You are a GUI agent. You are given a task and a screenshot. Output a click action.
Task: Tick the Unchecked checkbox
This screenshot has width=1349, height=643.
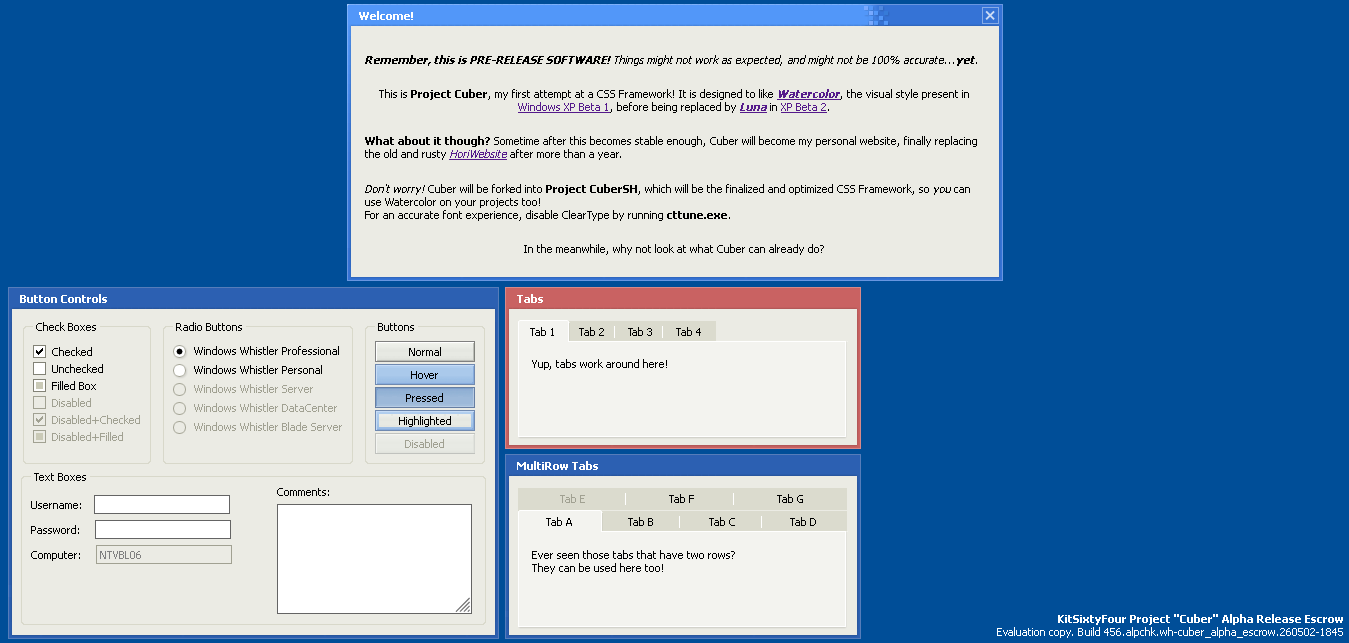click(40, 369)
